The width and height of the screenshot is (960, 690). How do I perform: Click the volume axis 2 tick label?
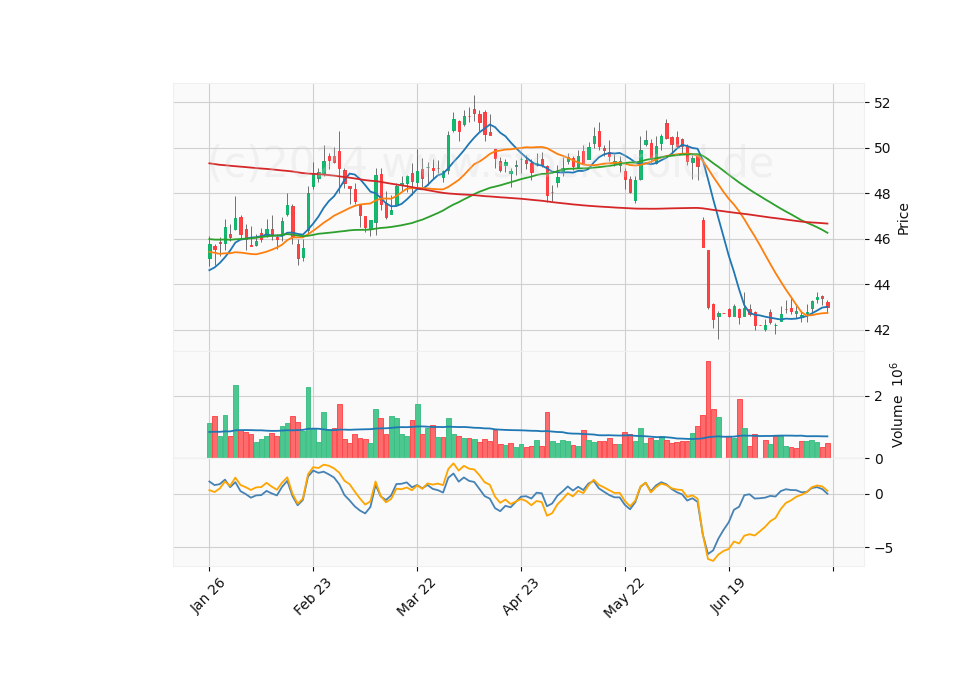click(879, 397)
